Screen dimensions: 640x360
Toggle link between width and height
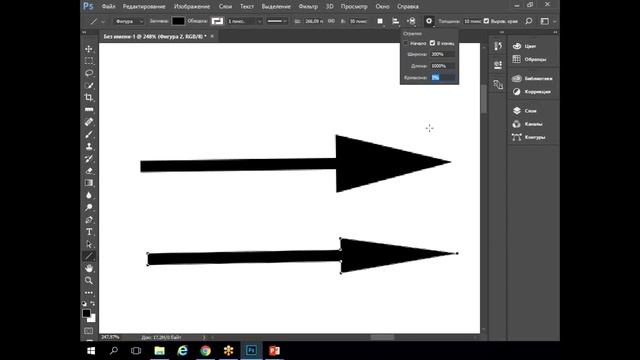pos(331,21)
